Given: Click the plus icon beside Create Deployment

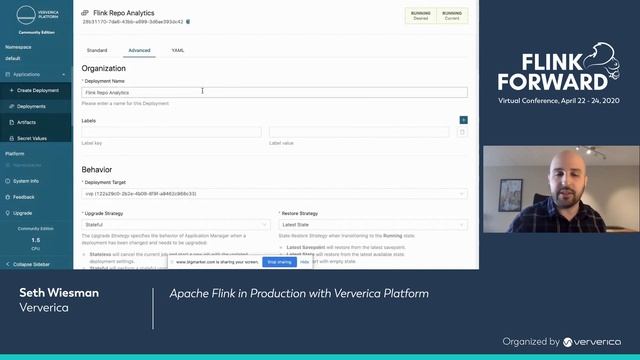Looking at the screenshot, I should pyautogui.click(x=11, y=90).
